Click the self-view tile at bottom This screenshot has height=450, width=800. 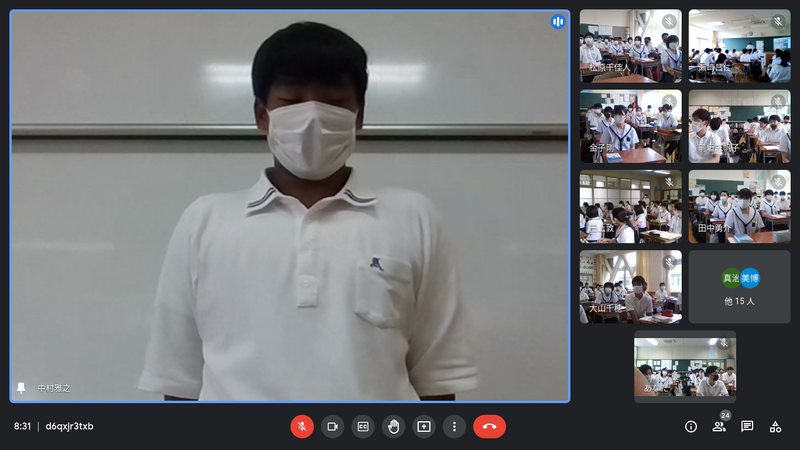click(x=685, y=367)
